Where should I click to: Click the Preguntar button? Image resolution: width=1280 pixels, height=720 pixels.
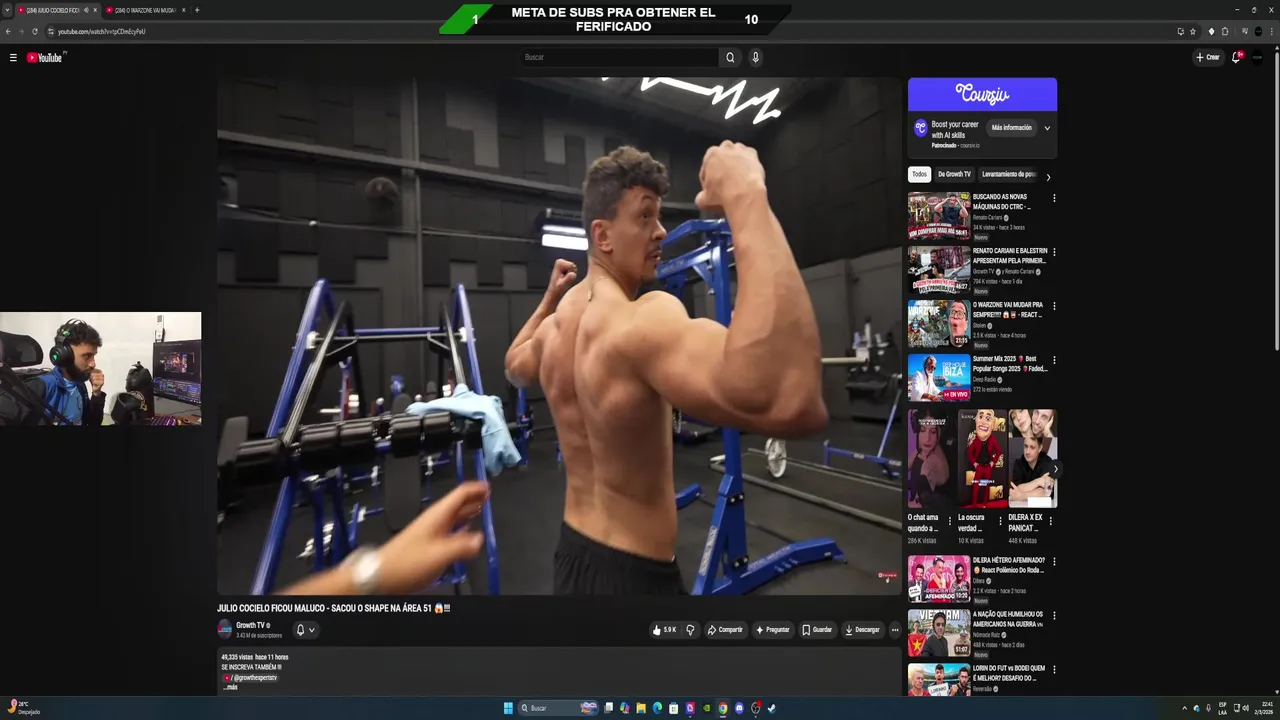[x=773, y=630]
